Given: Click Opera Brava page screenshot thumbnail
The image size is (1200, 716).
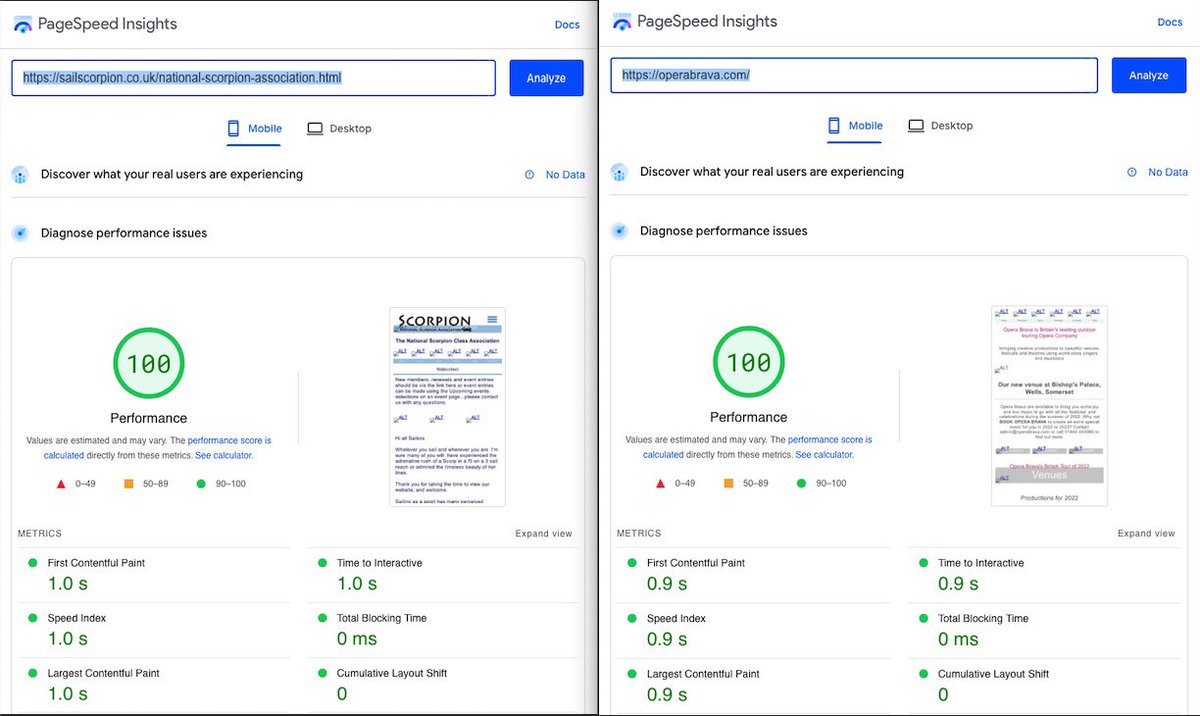Looking at the screenshot, I should coord(1049,405).
